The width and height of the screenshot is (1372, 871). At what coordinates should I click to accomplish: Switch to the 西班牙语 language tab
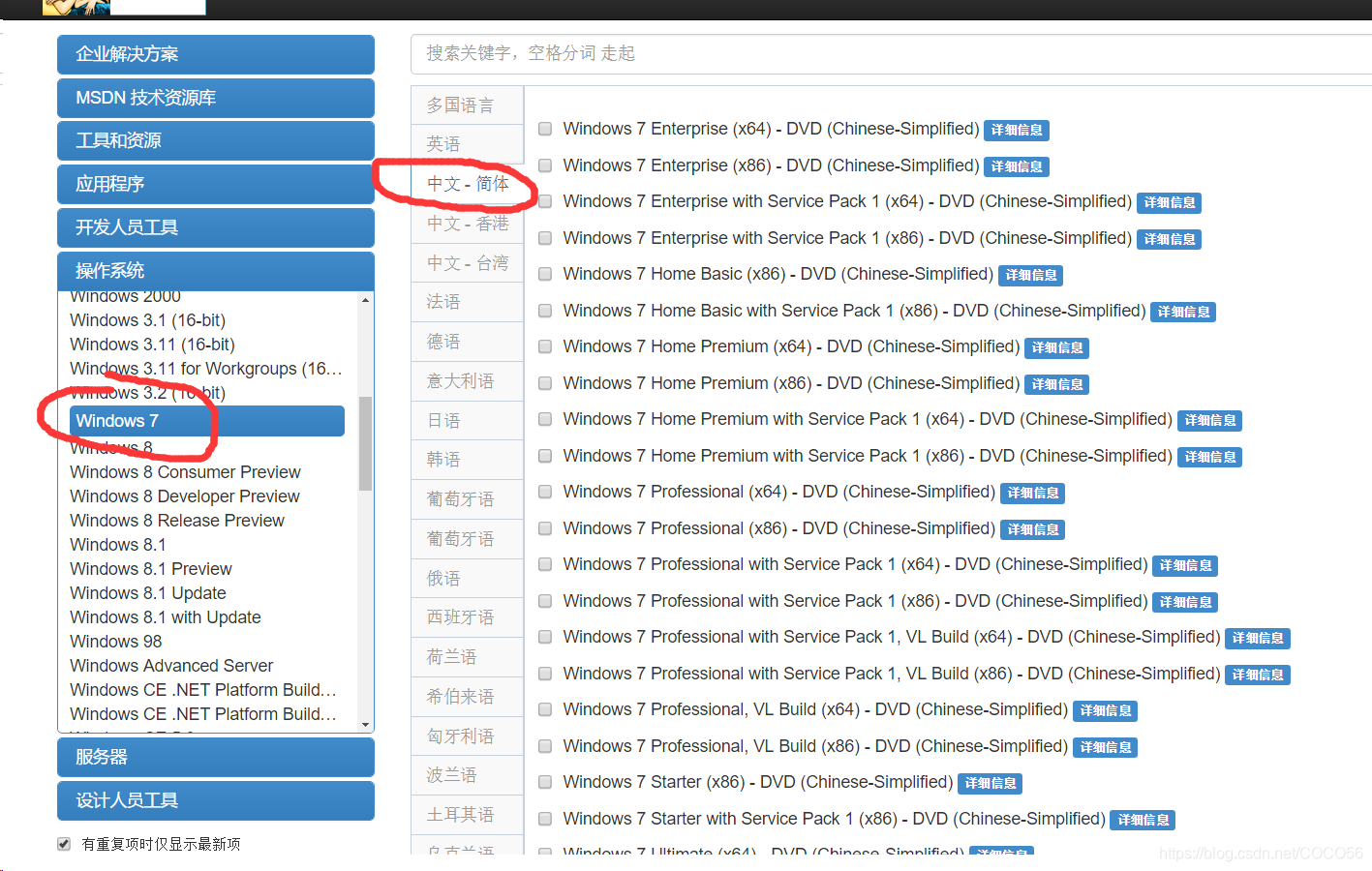pos(468,617)
